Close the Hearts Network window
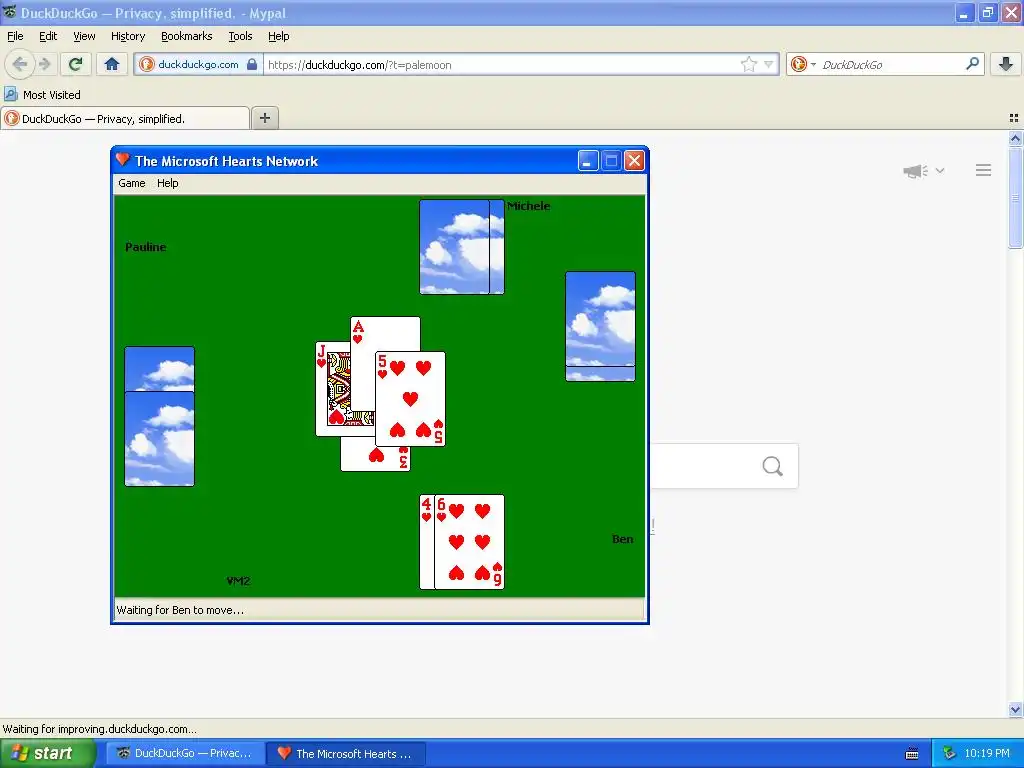Viewport: 1024px width, 768px height. (634, 161)
